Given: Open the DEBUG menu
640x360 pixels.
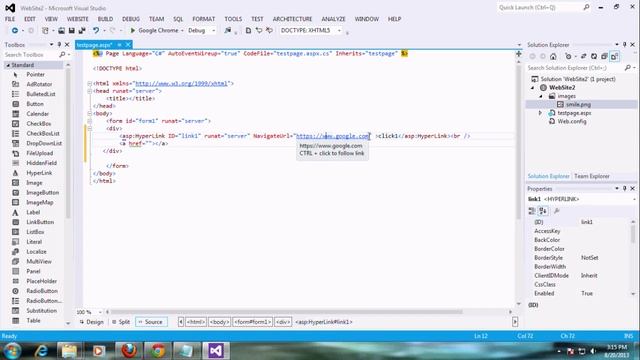Looking at the screenshot, I should [131, 19].
